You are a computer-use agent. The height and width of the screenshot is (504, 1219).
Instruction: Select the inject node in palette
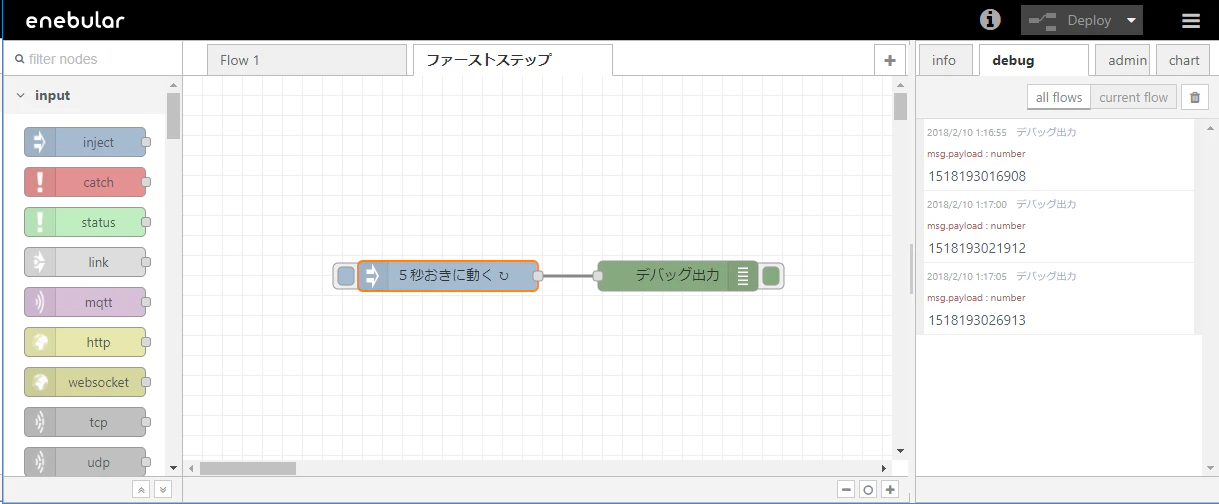85,142
